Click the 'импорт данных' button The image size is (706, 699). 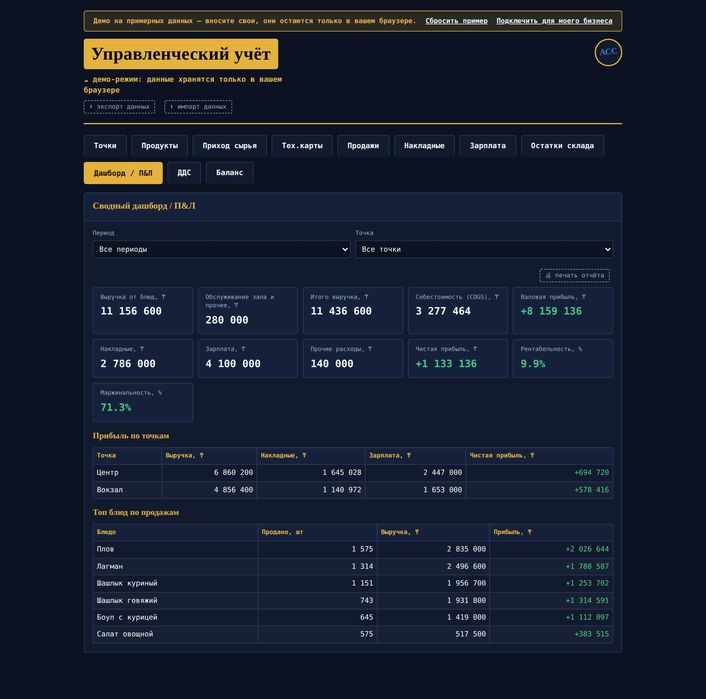pyautogui.click(x=198, y=107)
